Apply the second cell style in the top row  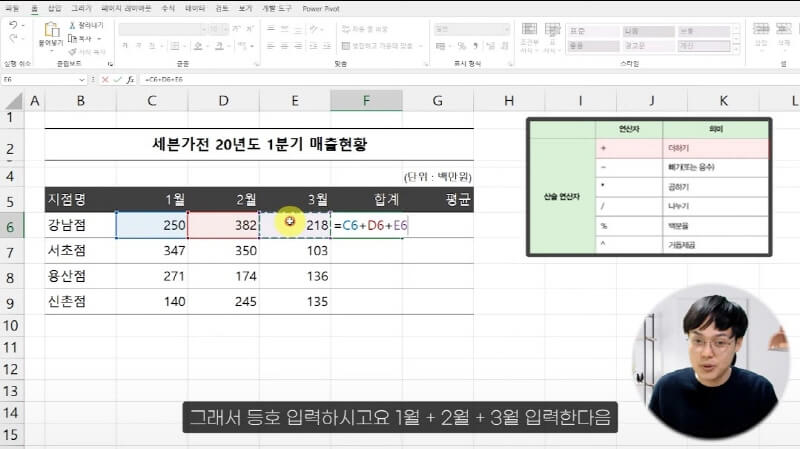648,31
